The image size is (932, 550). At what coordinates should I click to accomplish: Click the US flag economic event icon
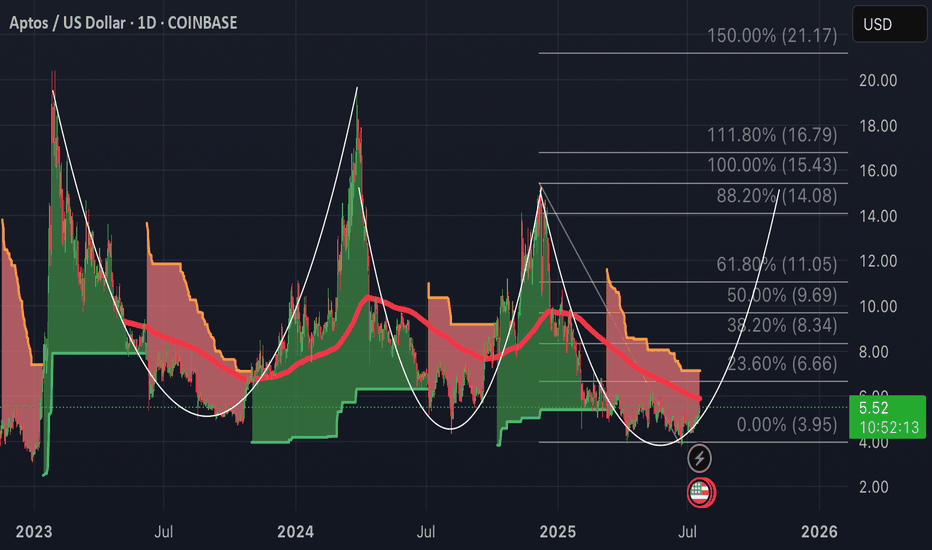tap(700, 491)
